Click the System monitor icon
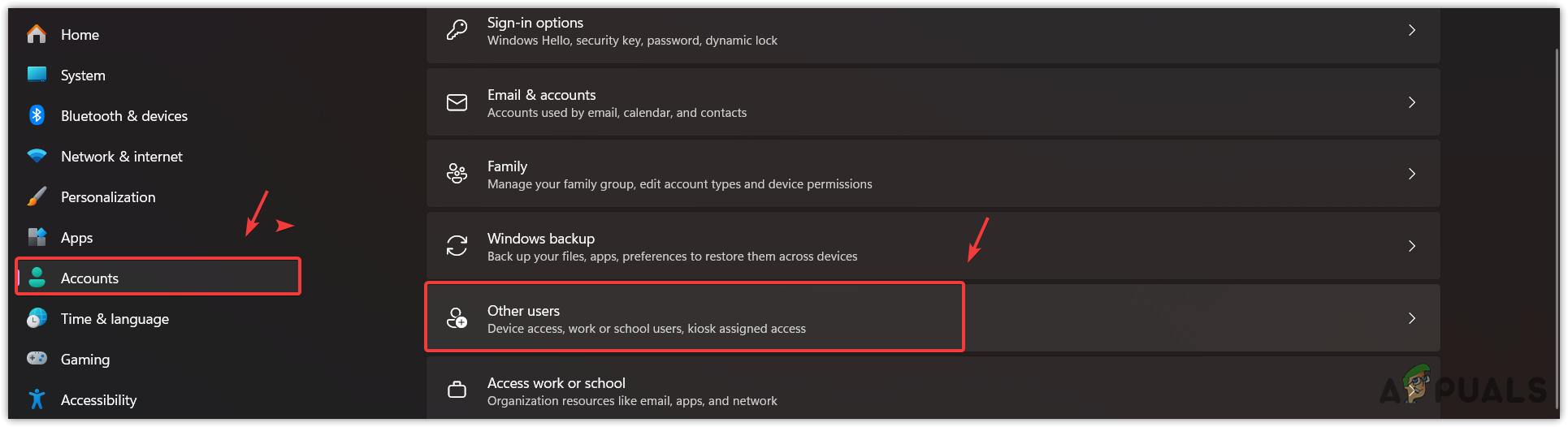 [x=37, y=75]
